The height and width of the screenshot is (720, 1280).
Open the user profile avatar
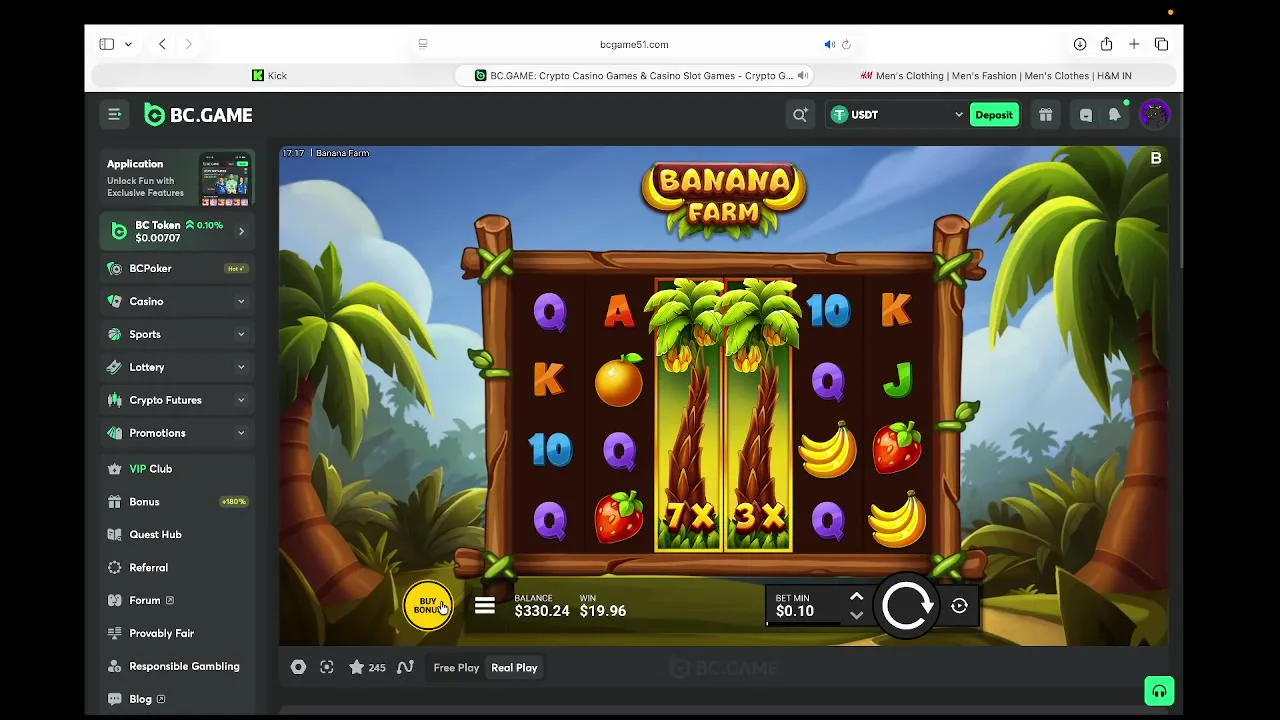pos(1154,114)
